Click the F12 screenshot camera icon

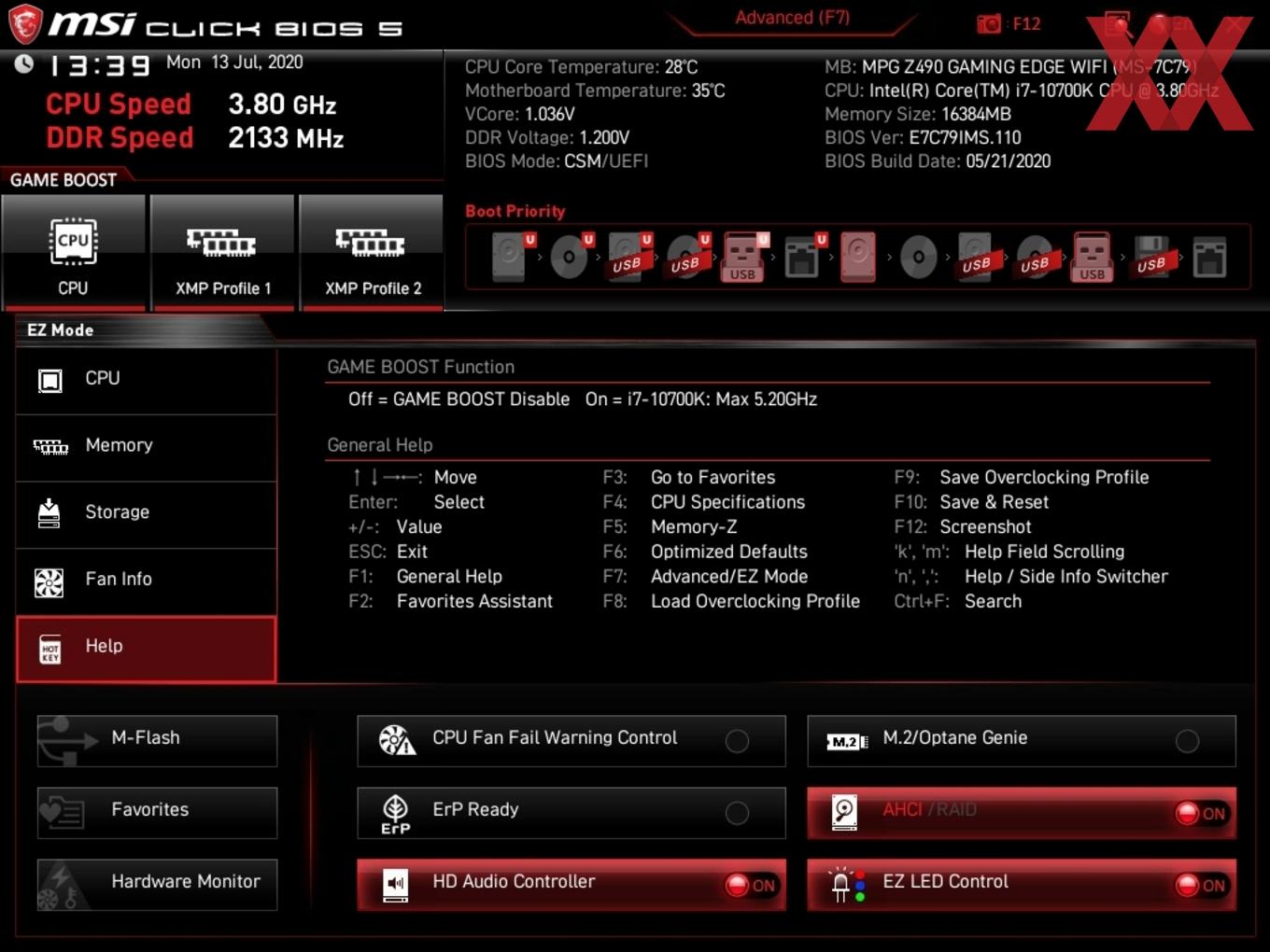[x=989, y=23]
